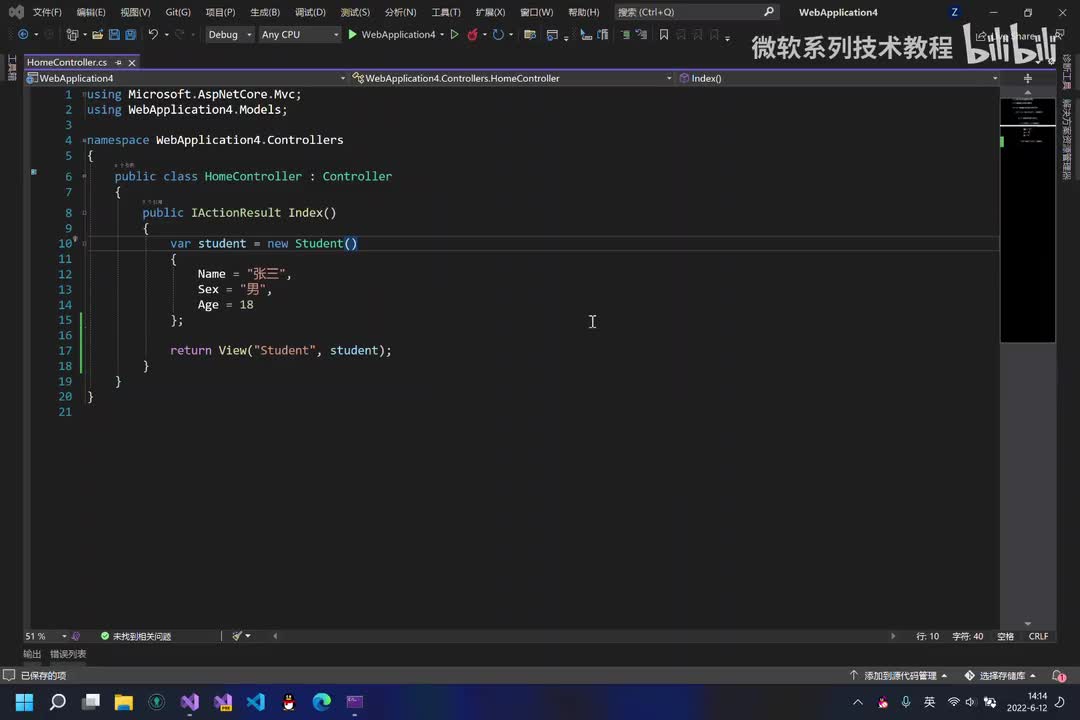Expand the Hot Reload options dropdown arrow

(x=485, y=34)
